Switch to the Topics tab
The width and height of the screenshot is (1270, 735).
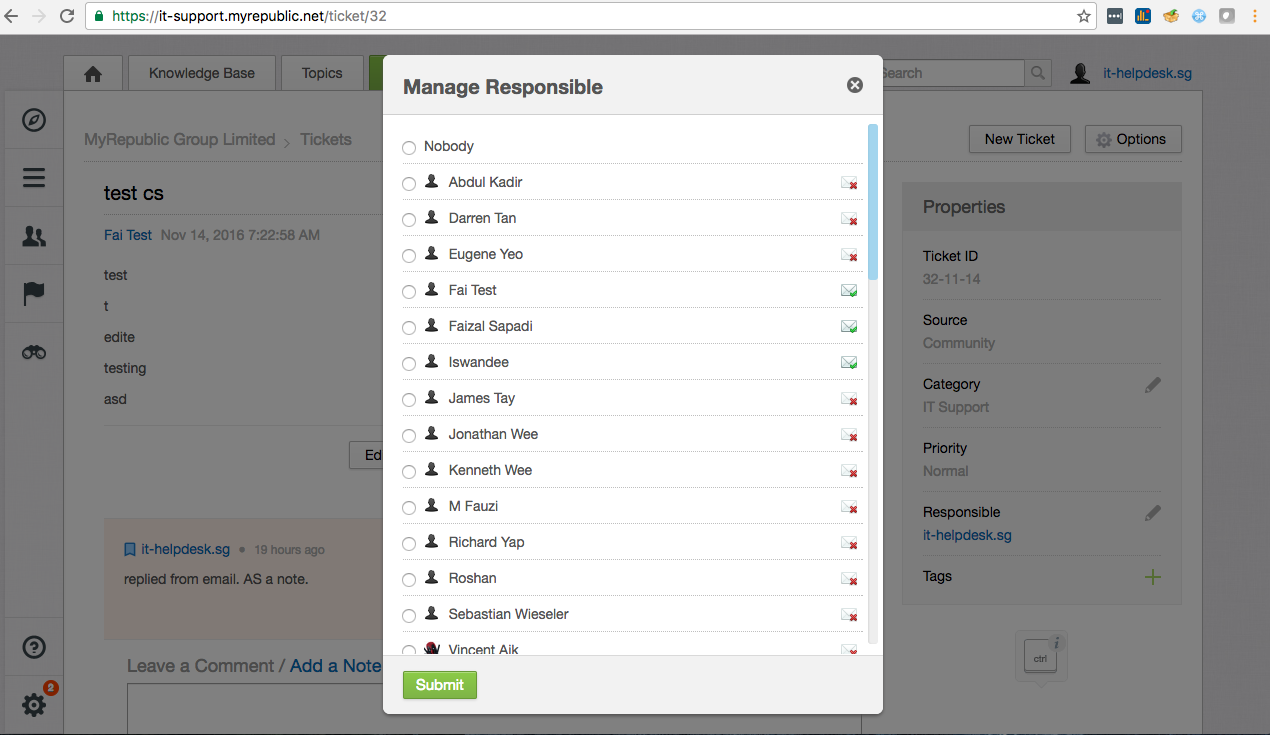tap(322, 74)
